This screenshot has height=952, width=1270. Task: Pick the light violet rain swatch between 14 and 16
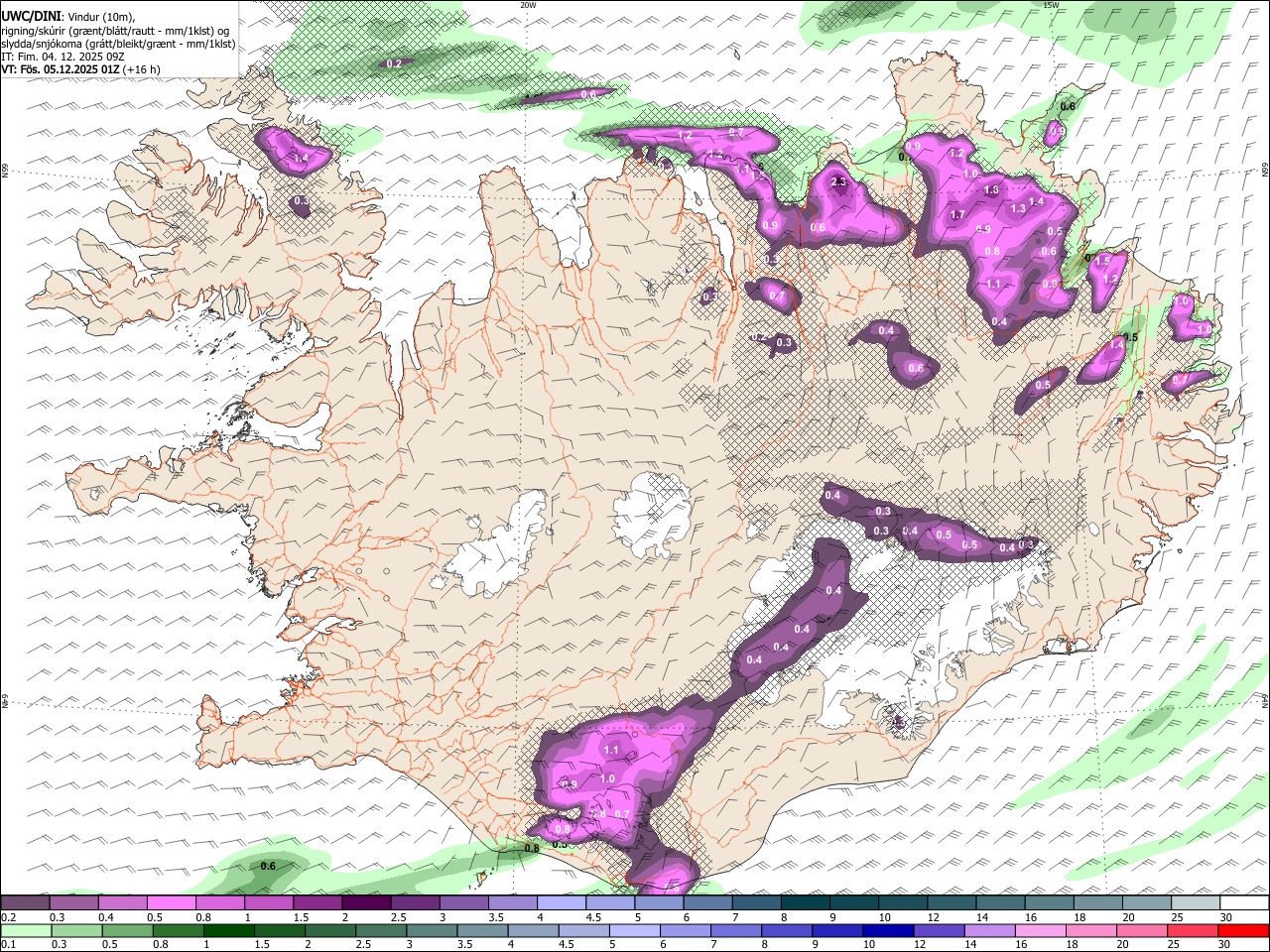point(991,930)
